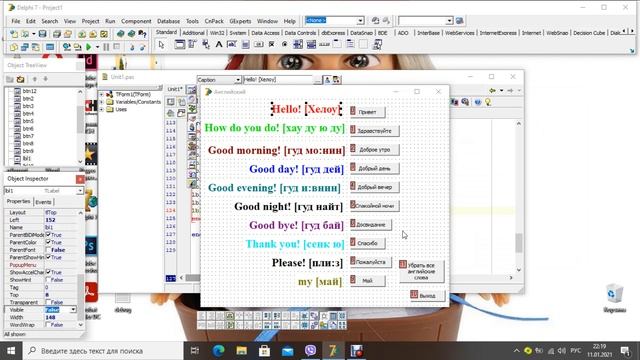
Task: Select the ScrollBar component in the palette
Action: (x=324, y=44)
